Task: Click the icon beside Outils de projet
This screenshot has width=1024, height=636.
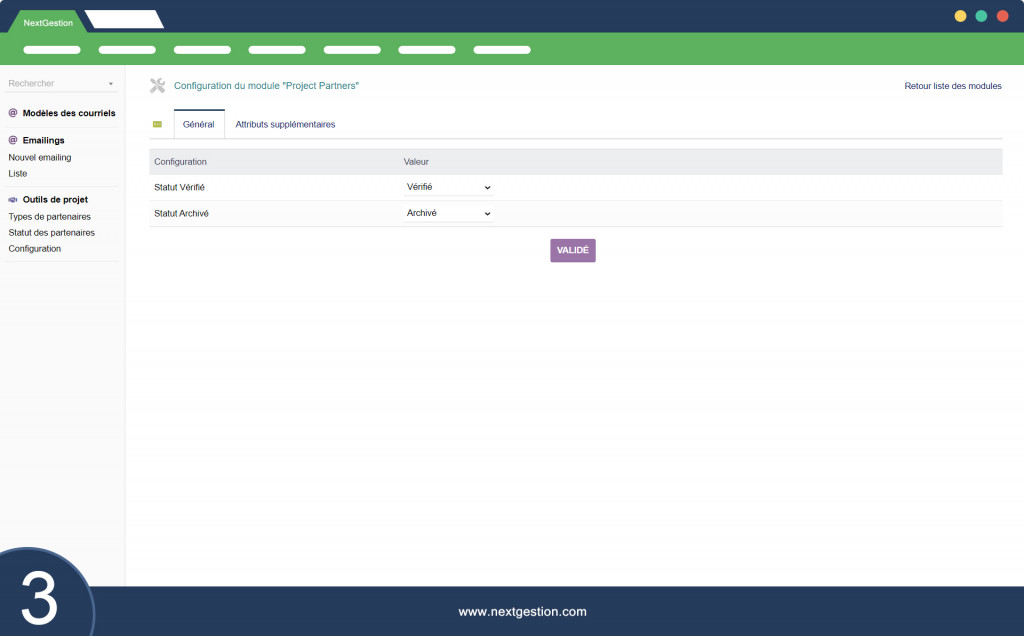Action: (12, 200)
